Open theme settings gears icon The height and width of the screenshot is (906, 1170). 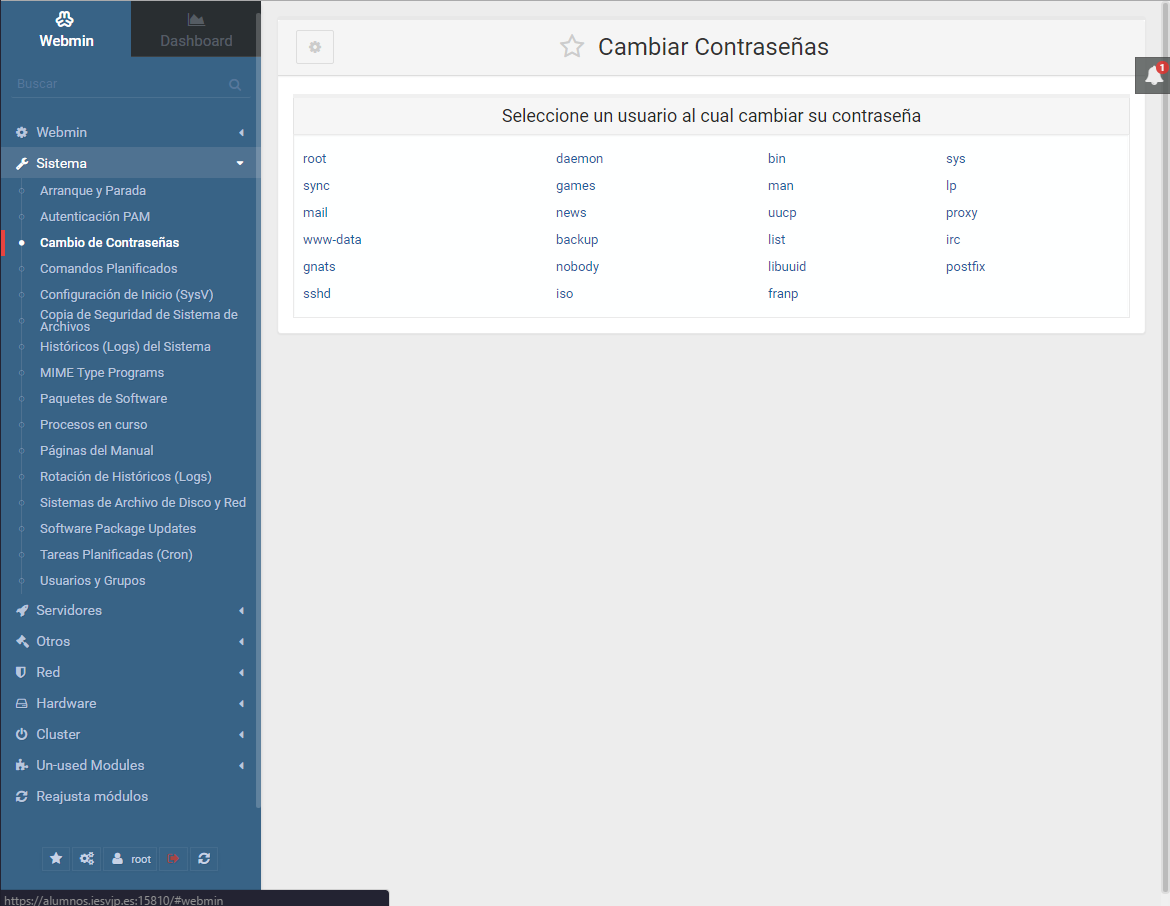tap(87, 858)
